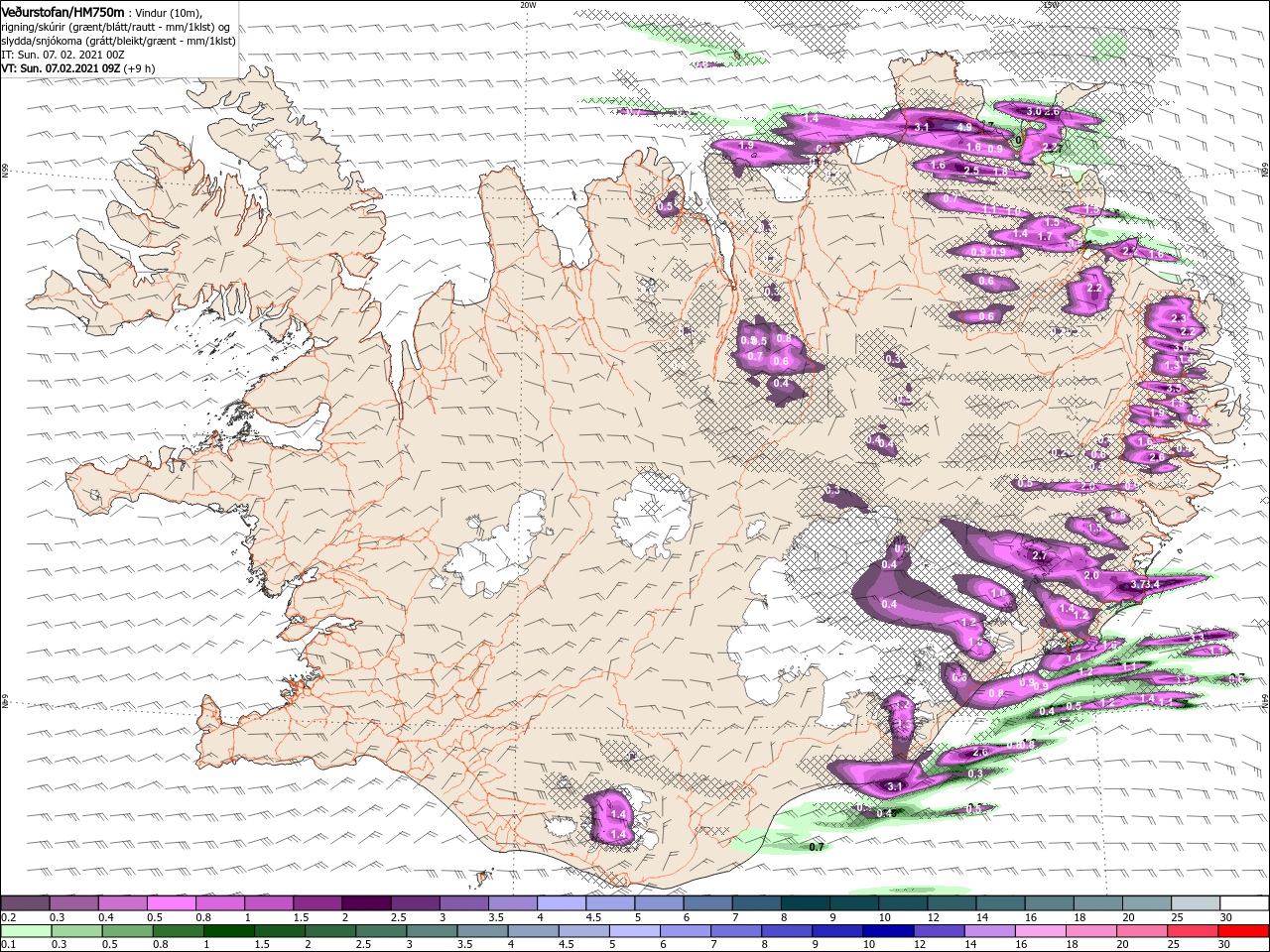Click the 'IT: Sun. 07. 02. 2021 00Z' line
The width and height of the screenshot is (1270, 952).
63,55
